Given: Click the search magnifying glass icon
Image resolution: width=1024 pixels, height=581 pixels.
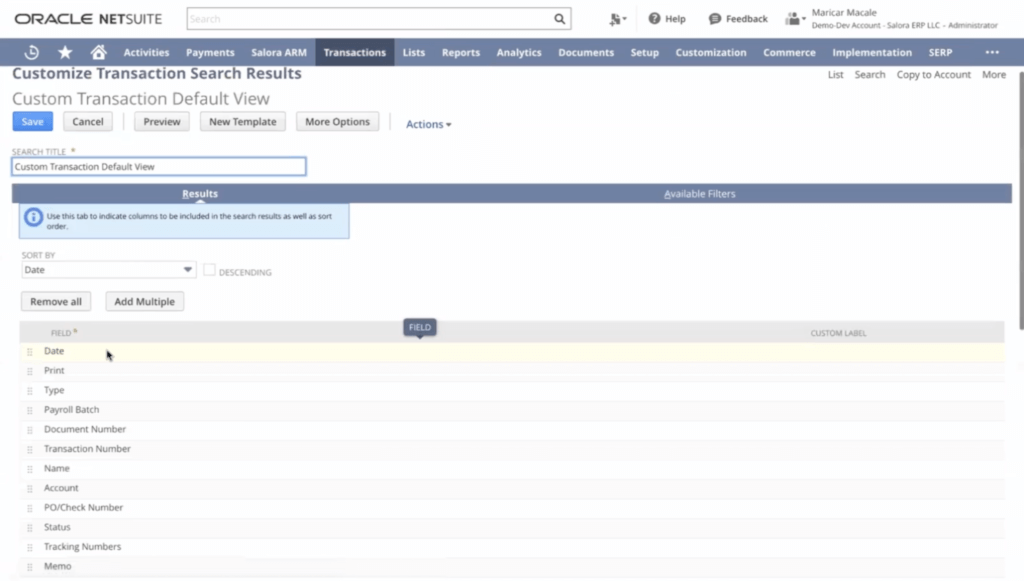Looking at the screenshot, I should click(560, 19).
